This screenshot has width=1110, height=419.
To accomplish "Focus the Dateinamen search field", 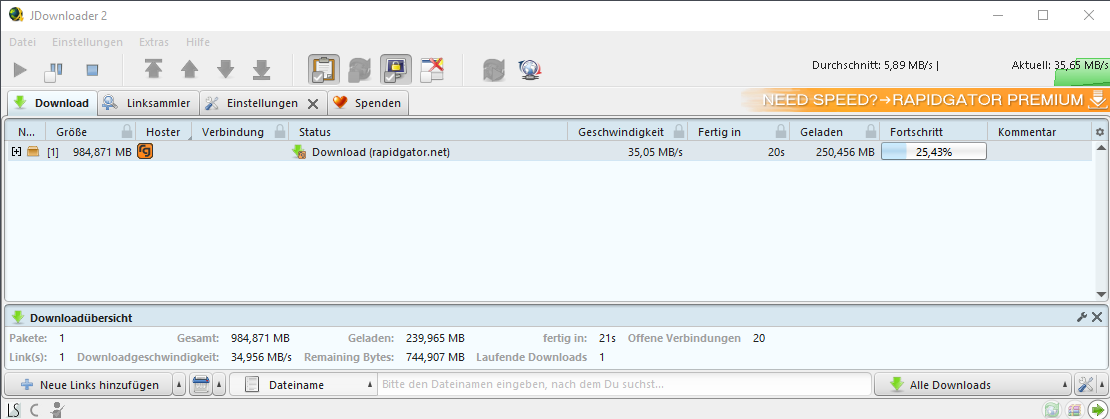I will [x=624, y=385].
